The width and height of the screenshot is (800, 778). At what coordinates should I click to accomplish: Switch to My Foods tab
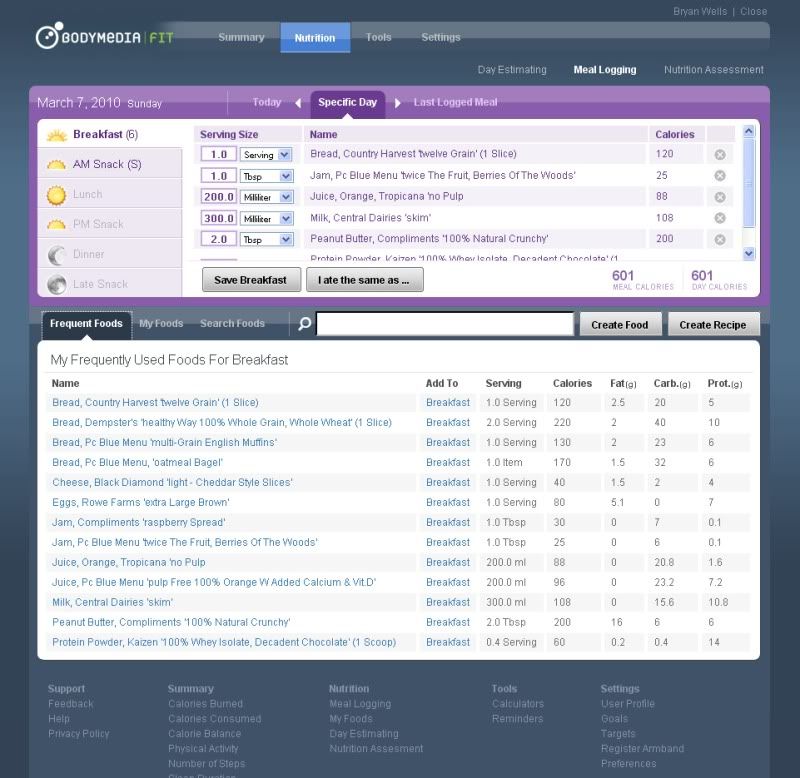pyautogui.click(x=161, y=323)
